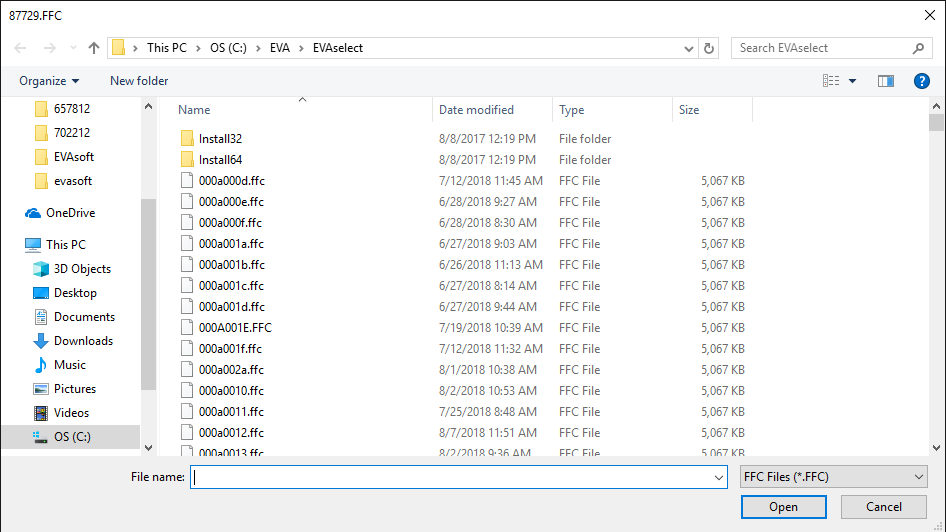This screenshot has width=946, height=532.
Task: Expand the File name history dropdown arrow
Action: pos(719,478)
